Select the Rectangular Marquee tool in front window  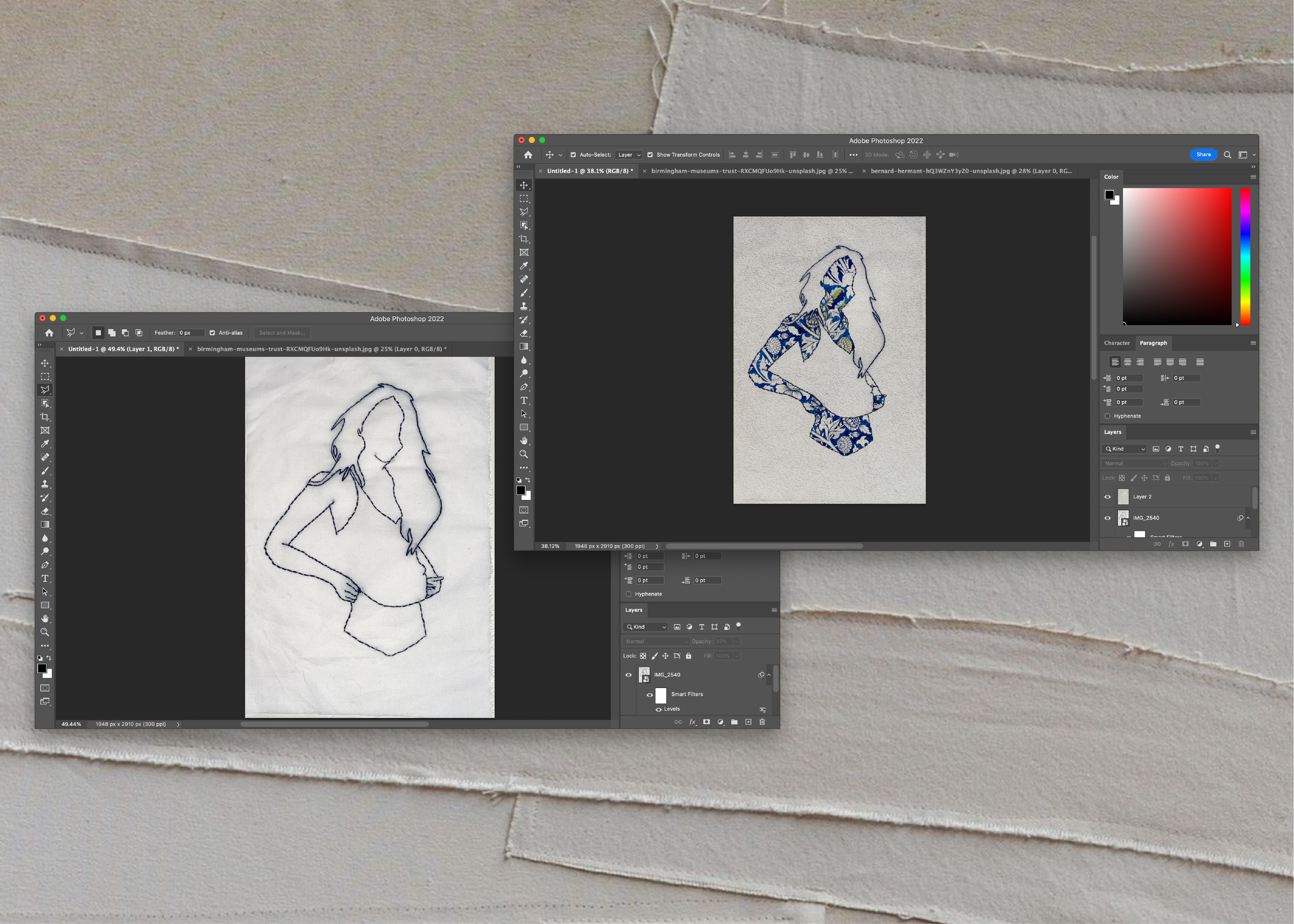tap(524, 199)
